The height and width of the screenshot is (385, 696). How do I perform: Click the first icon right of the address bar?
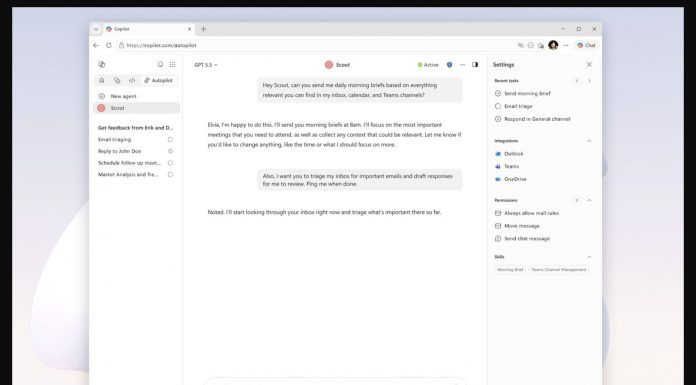point(521,45)
